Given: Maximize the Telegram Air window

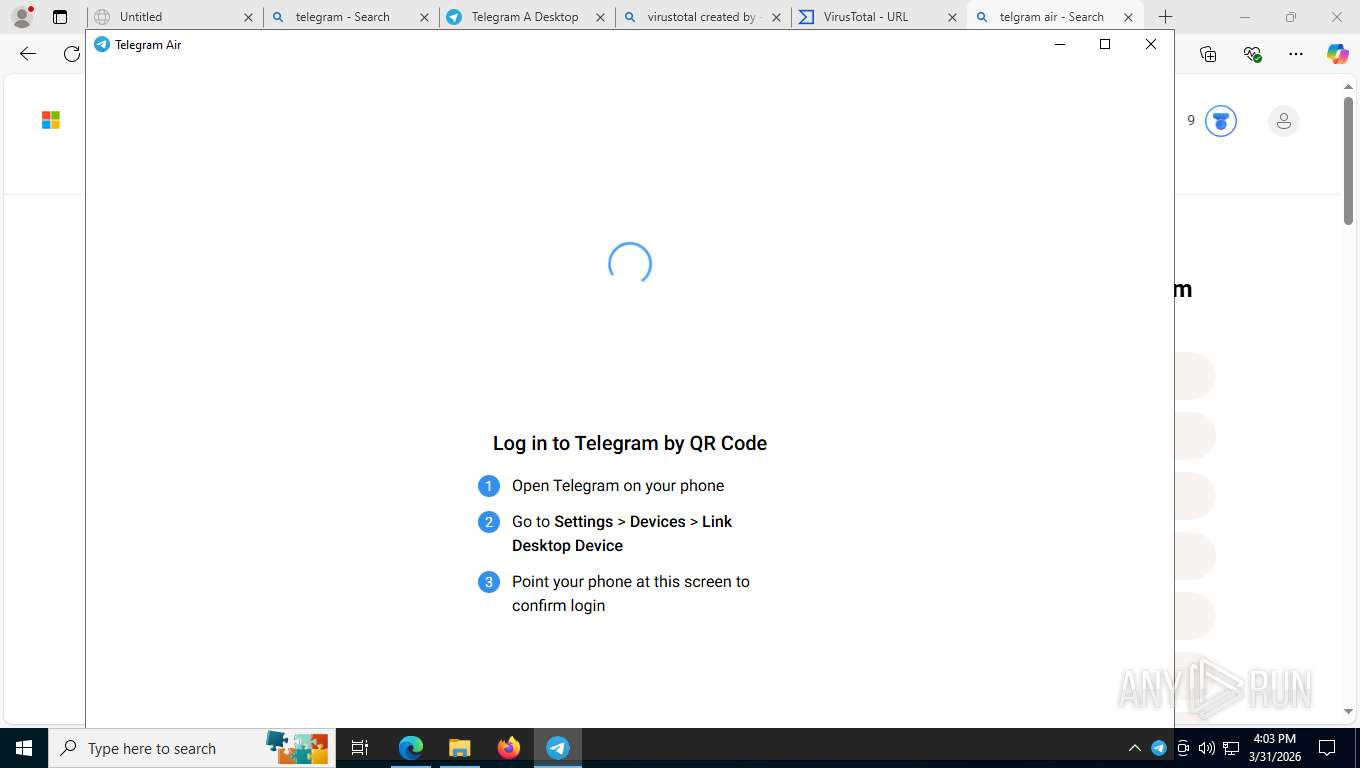Looking at the screenshot, I should (1105, 44).
